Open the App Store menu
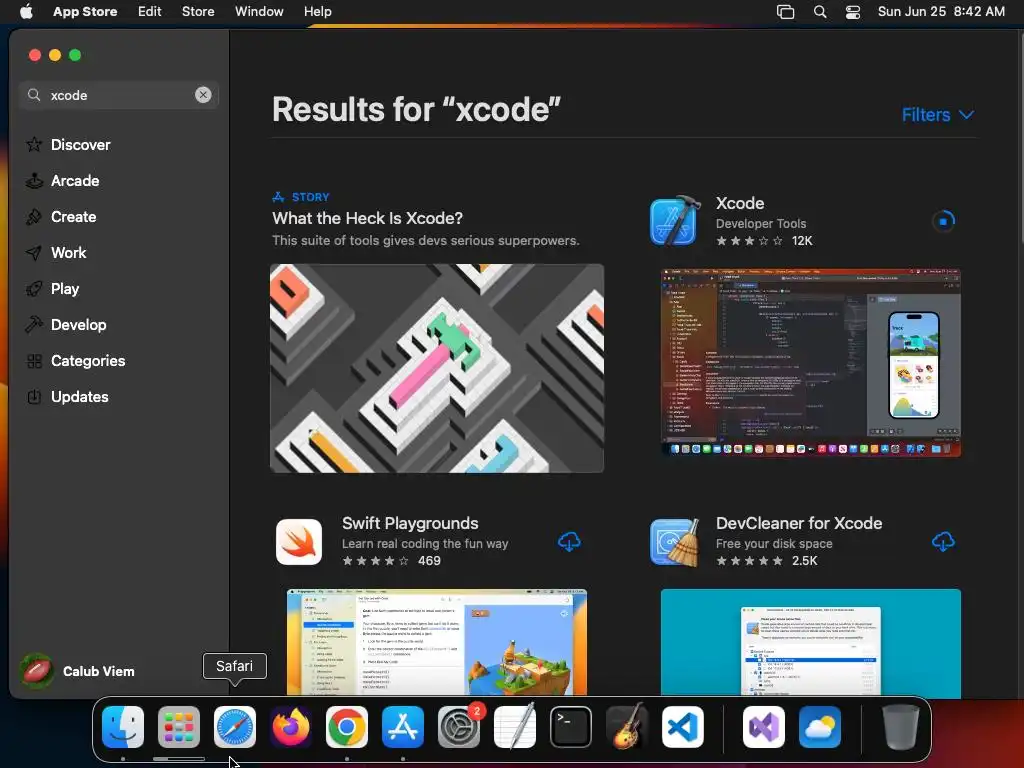Viewport: 1024px width, 768px height. pos(85,12)
